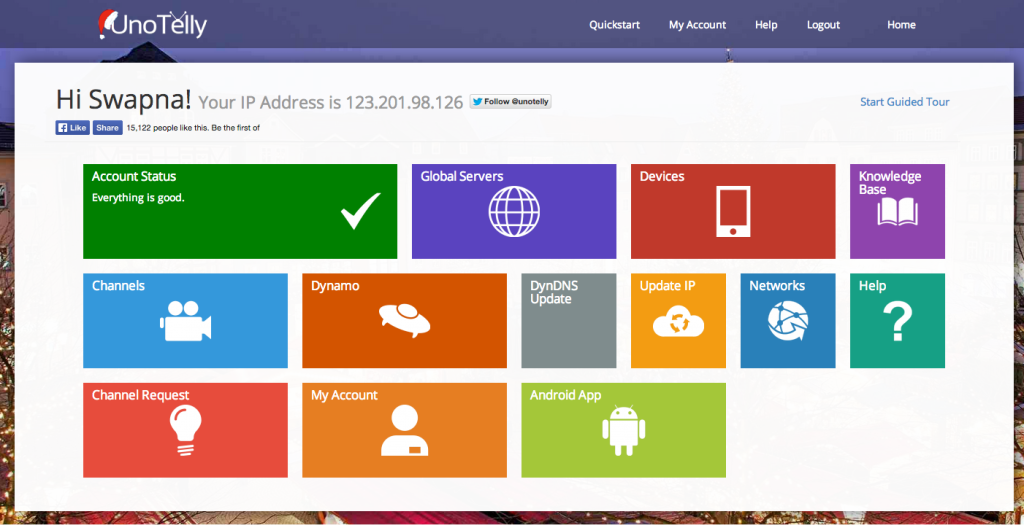Open the Android App robot icon
Image resolution: width=1024 pixels, height=525 pixels.
click(x=624, y=430)
